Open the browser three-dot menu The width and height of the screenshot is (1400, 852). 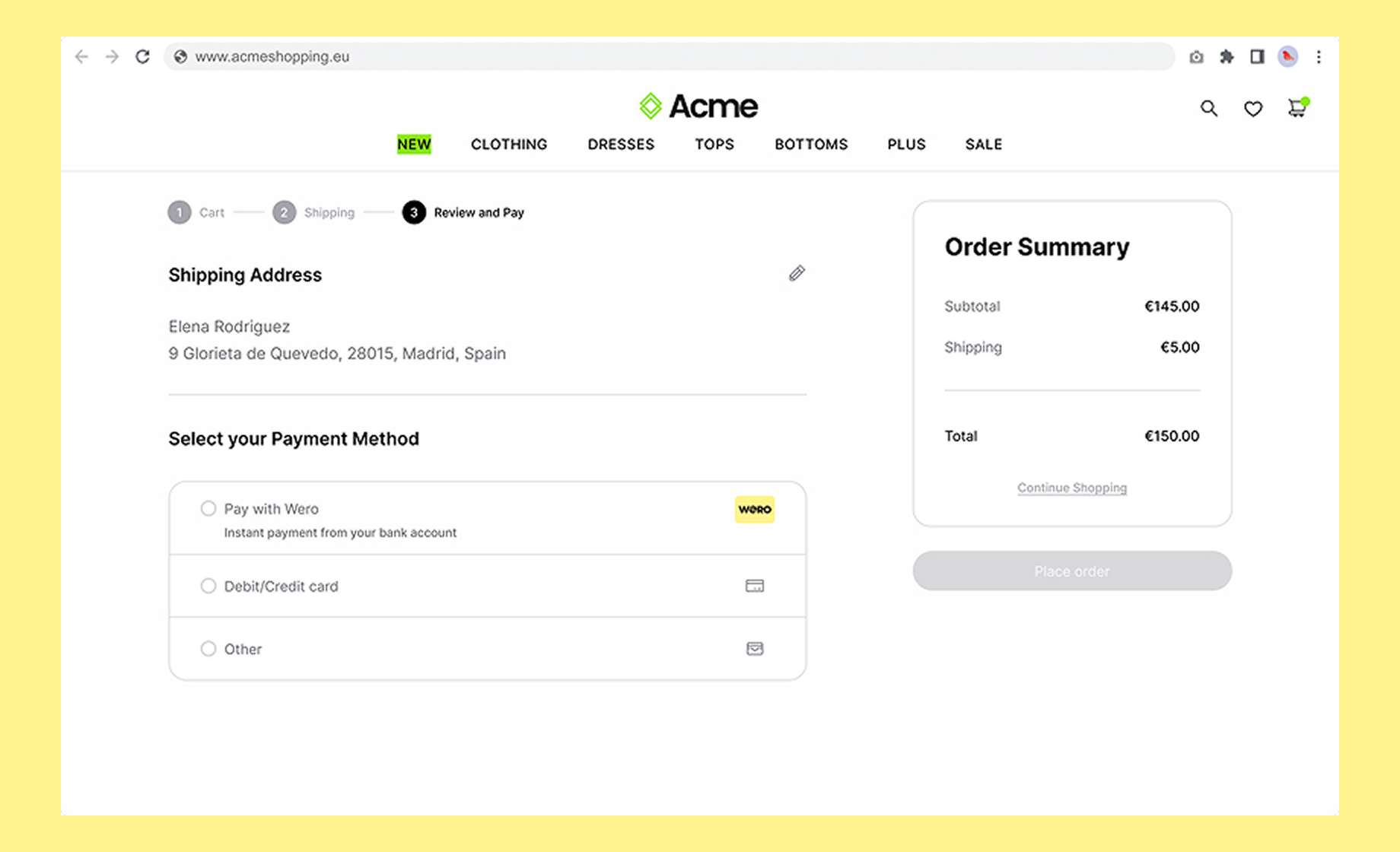click(x=1319, y=57)
